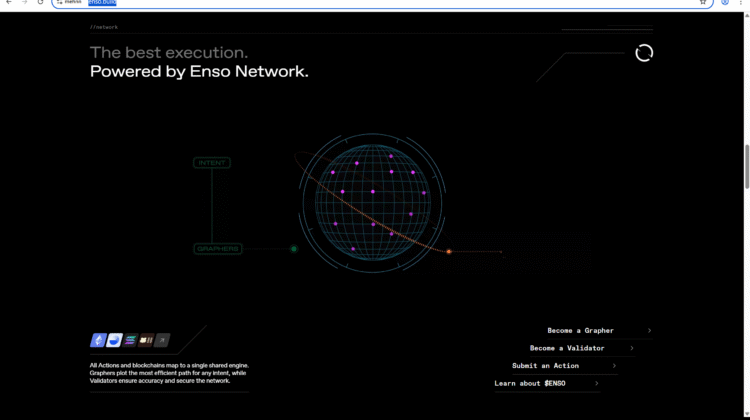This screenshot has width=750, height=420.
Task: Click the Solana chain icon
Action: [x=130, y=340]
